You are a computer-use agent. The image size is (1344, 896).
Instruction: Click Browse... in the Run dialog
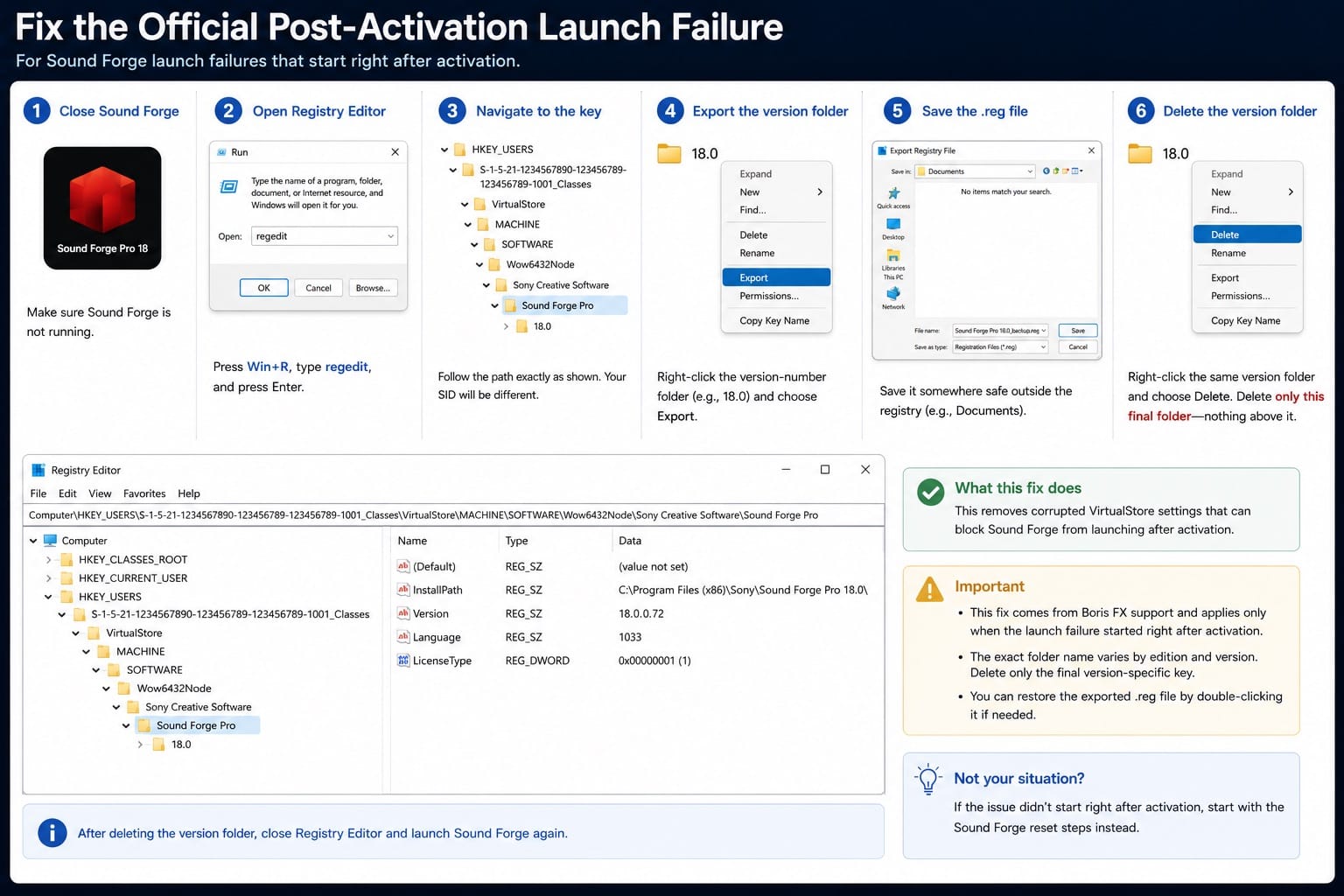point(374,288)
